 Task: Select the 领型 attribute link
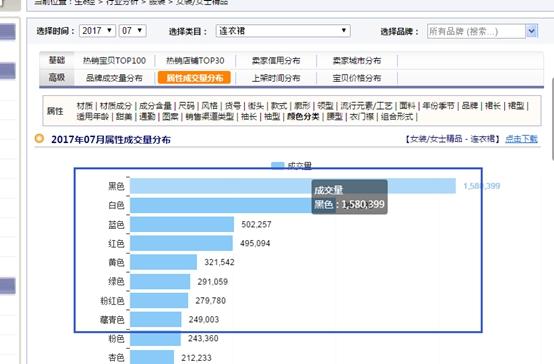tap(325, 106)
